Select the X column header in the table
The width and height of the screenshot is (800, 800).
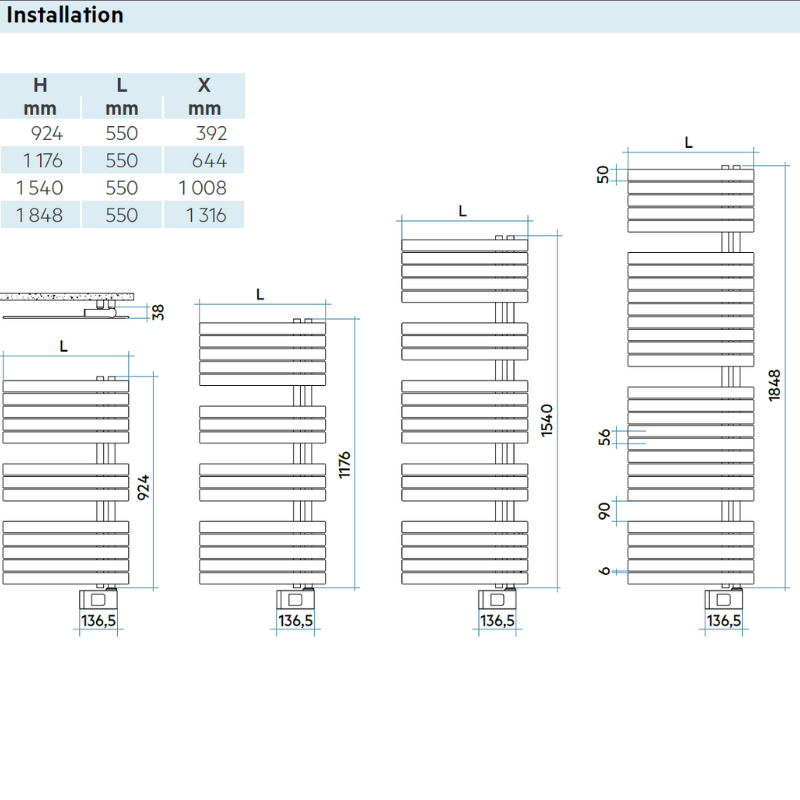click(x=204, y=87)
